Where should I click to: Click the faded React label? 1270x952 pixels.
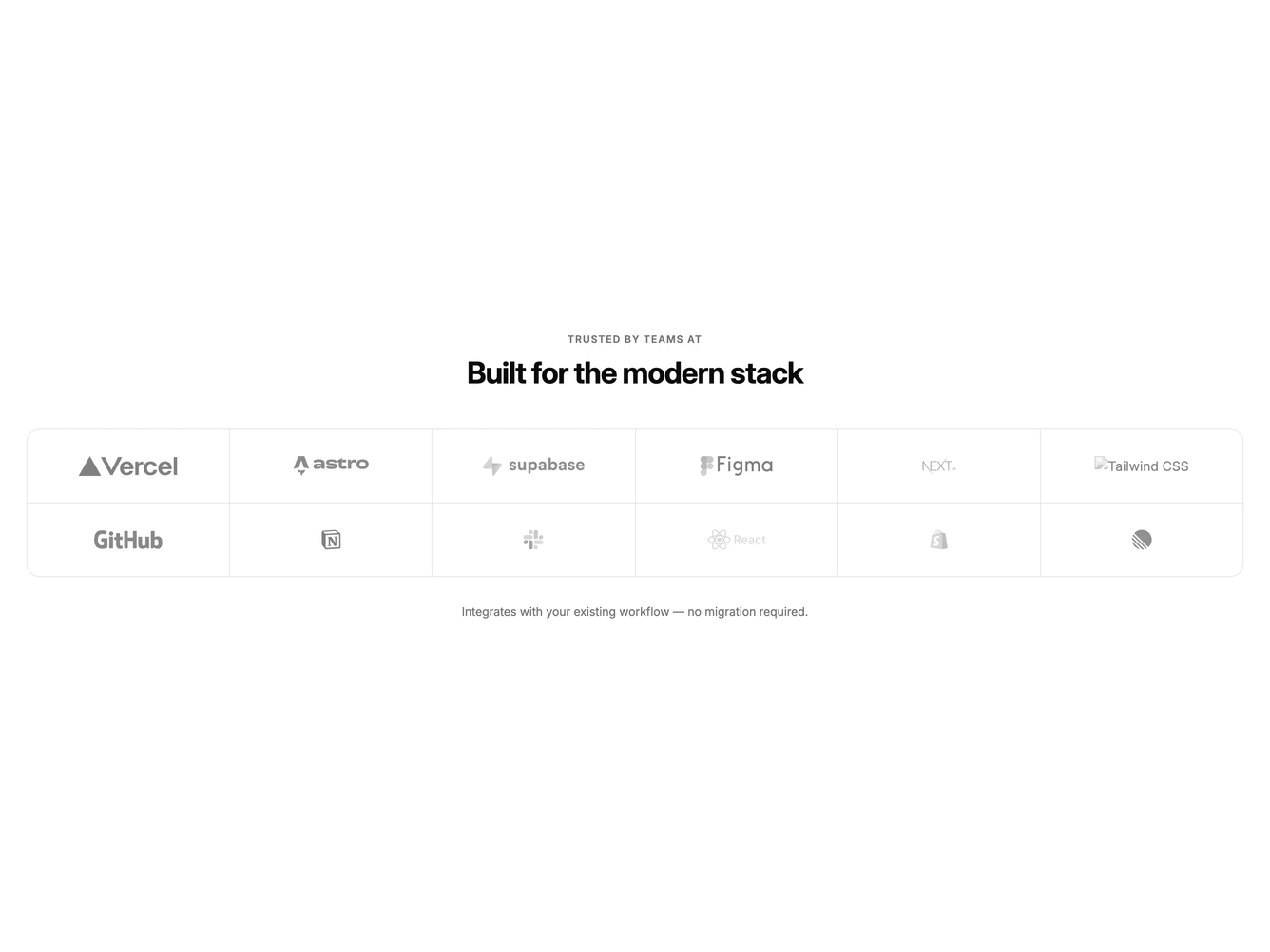coord(749,540)
